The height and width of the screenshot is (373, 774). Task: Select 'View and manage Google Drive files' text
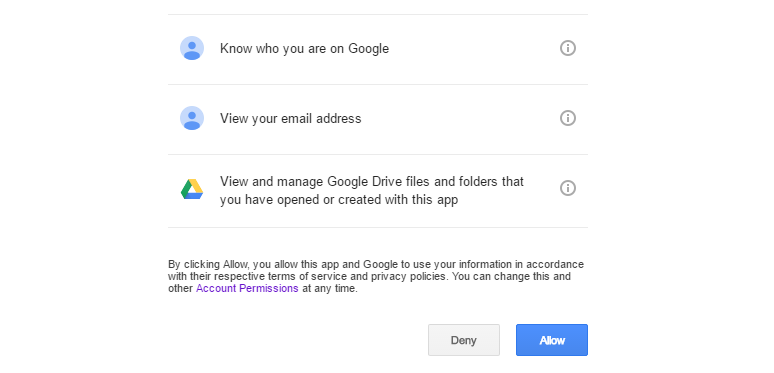[x=372, y=190]
